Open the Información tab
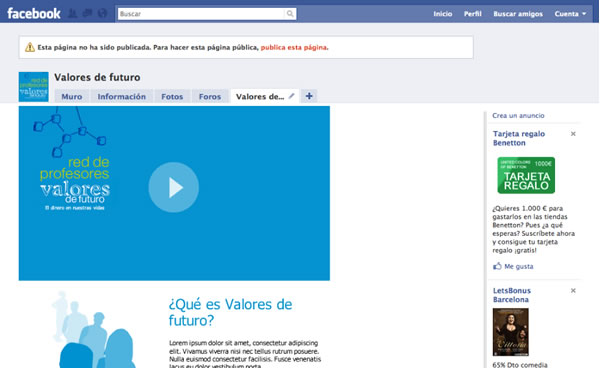Image resolution: width=600 pixels, height=368 pixels. point(122,96)
